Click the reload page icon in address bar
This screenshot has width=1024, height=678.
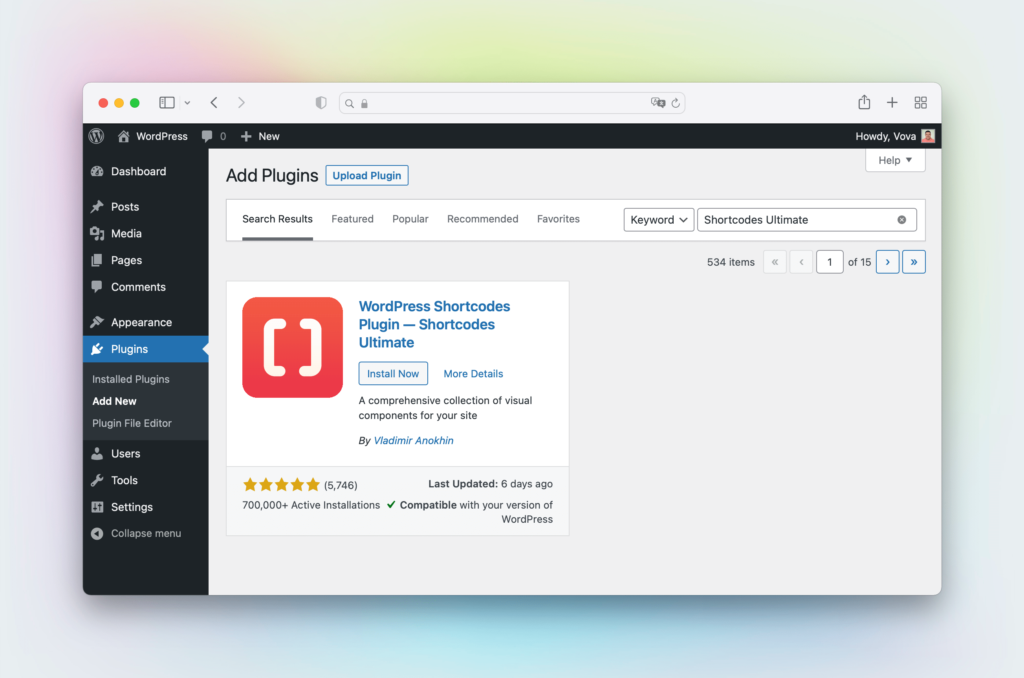(x=676, y=103)
